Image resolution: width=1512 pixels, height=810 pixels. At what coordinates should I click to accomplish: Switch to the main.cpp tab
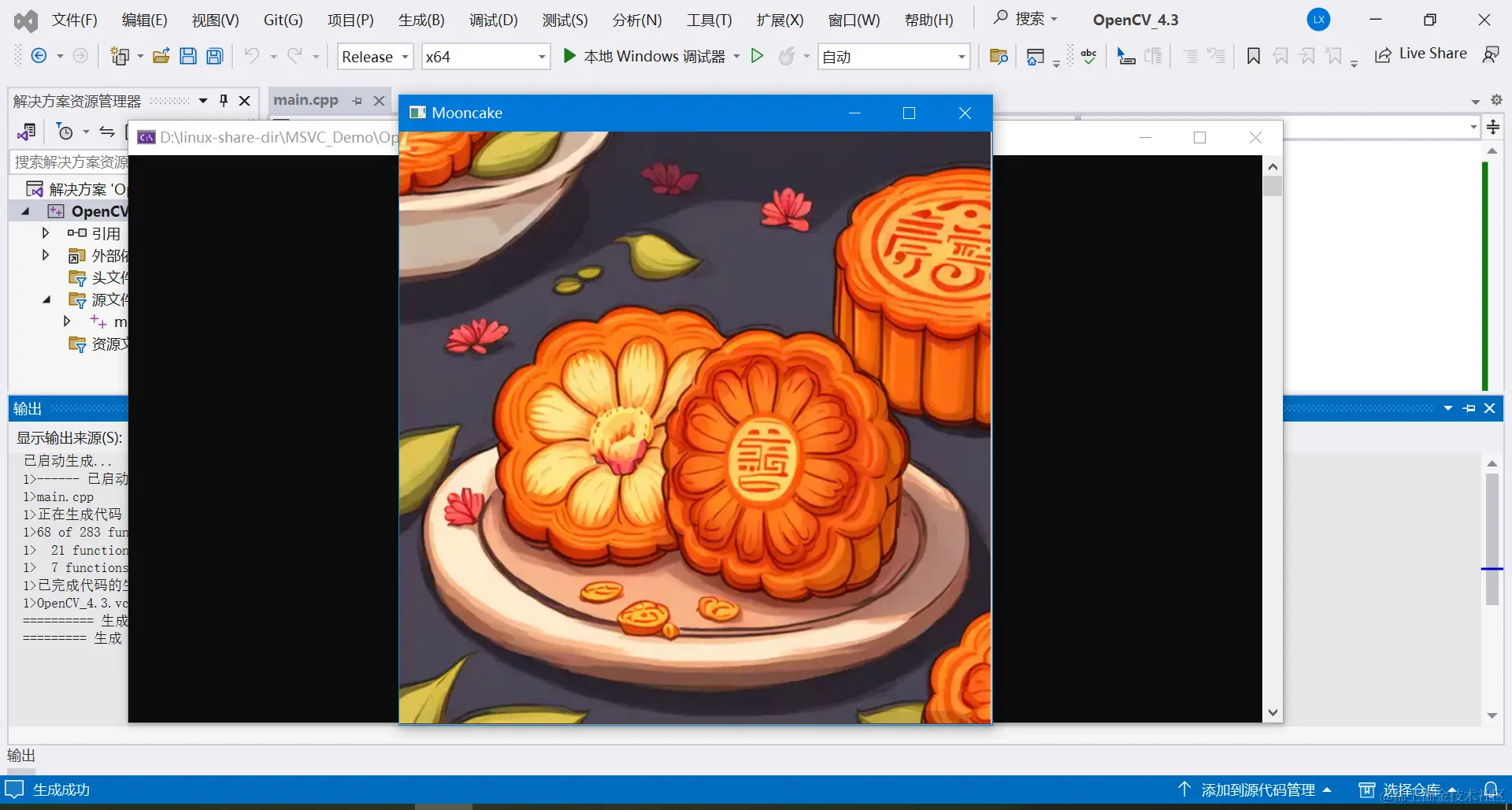(x=306, y=100)
